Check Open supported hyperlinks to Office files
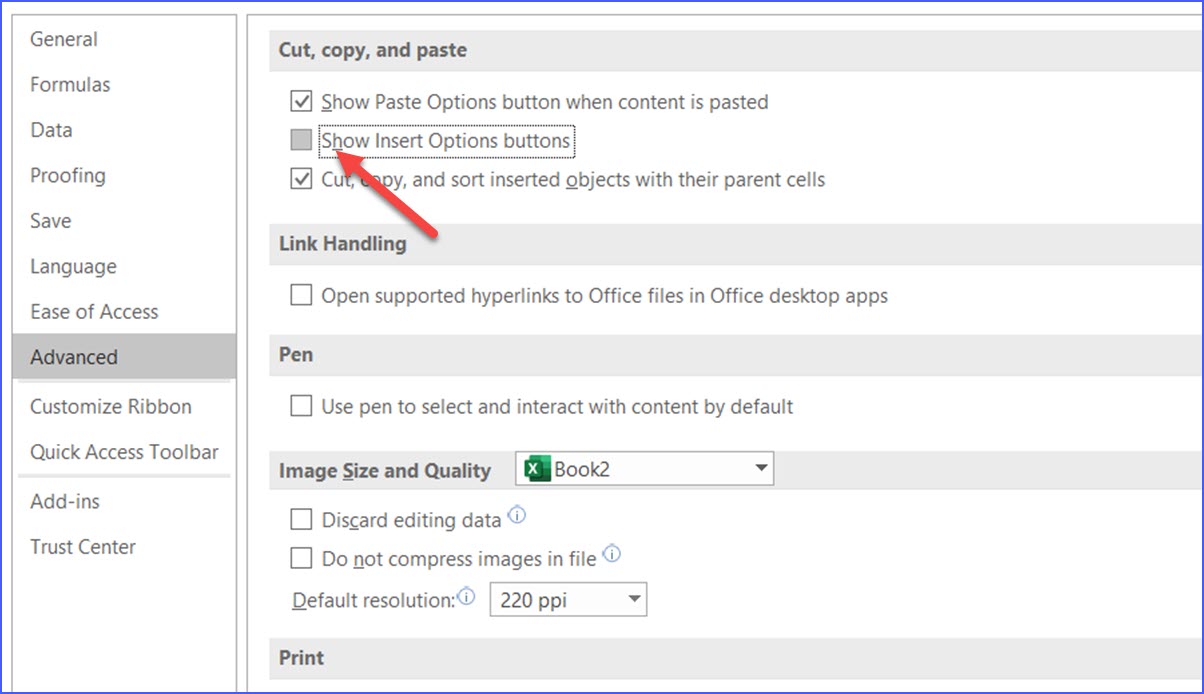Screen dimensions: 1204x694 coord(302,295)
